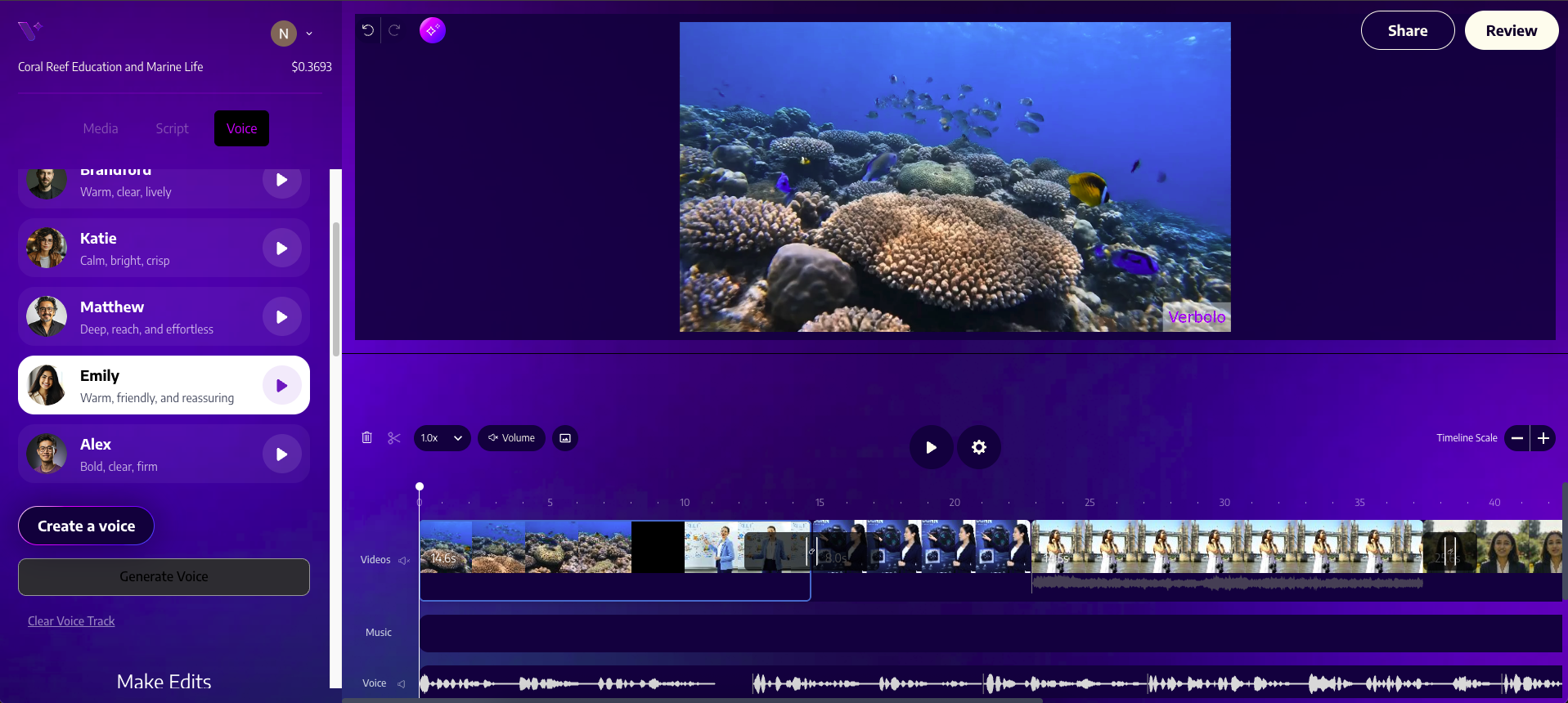Decrease timeline scale with minus
Screen dimensions: 1568x703
(1517, 438)
